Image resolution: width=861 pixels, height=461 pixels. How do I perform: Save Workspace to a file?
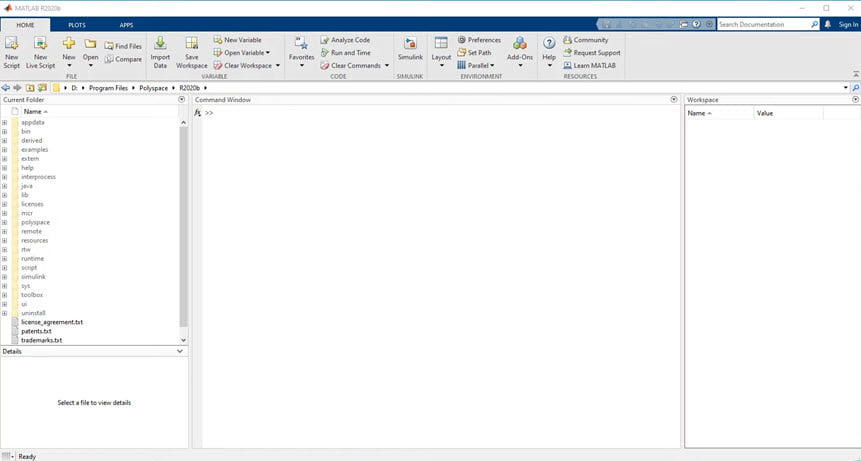(x=192, y=53)
